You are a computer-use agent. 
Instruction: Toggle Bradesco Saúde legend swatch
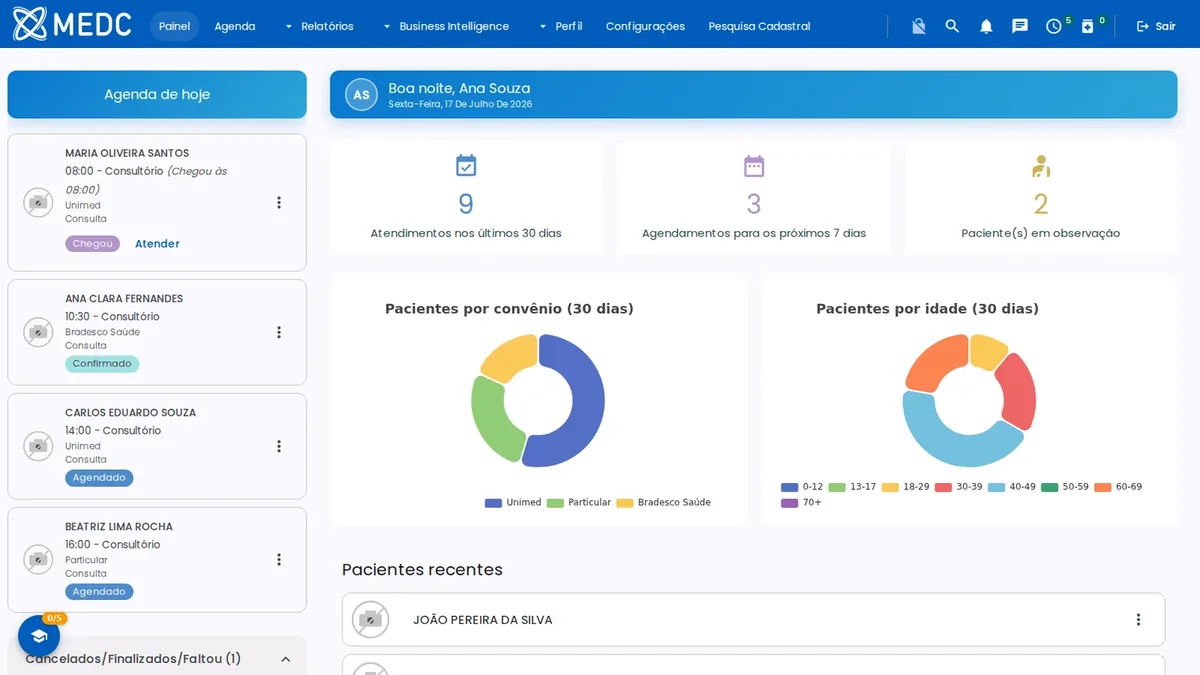tap(625, 503)
